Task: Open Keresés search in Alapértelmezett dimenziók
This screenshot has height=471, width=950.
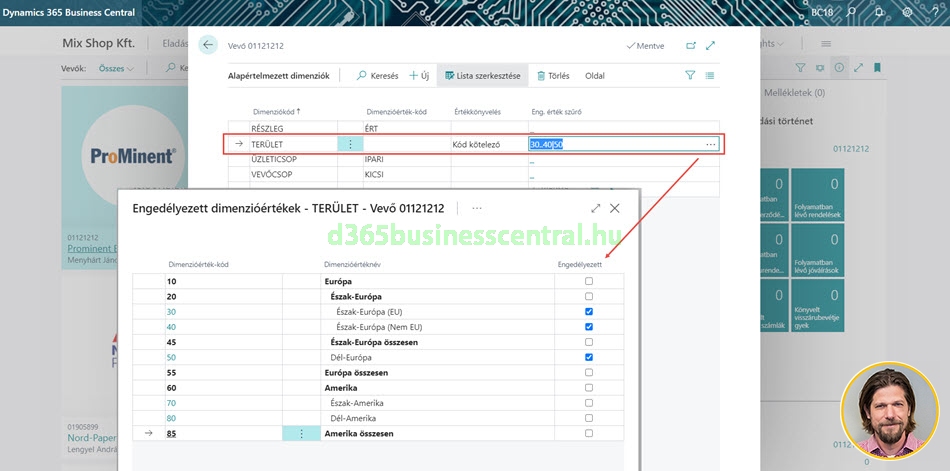Action: click(x=377, y=76)
